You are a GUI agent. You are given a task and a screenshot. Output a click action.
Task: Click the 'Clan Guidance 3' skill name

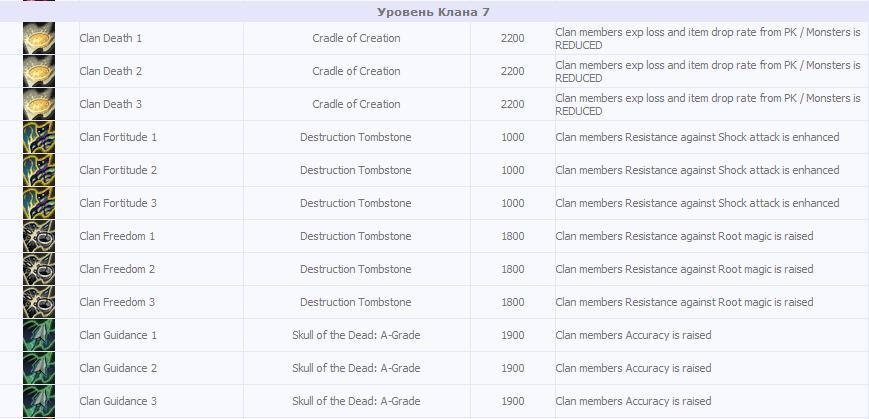[x=118, y=401]
